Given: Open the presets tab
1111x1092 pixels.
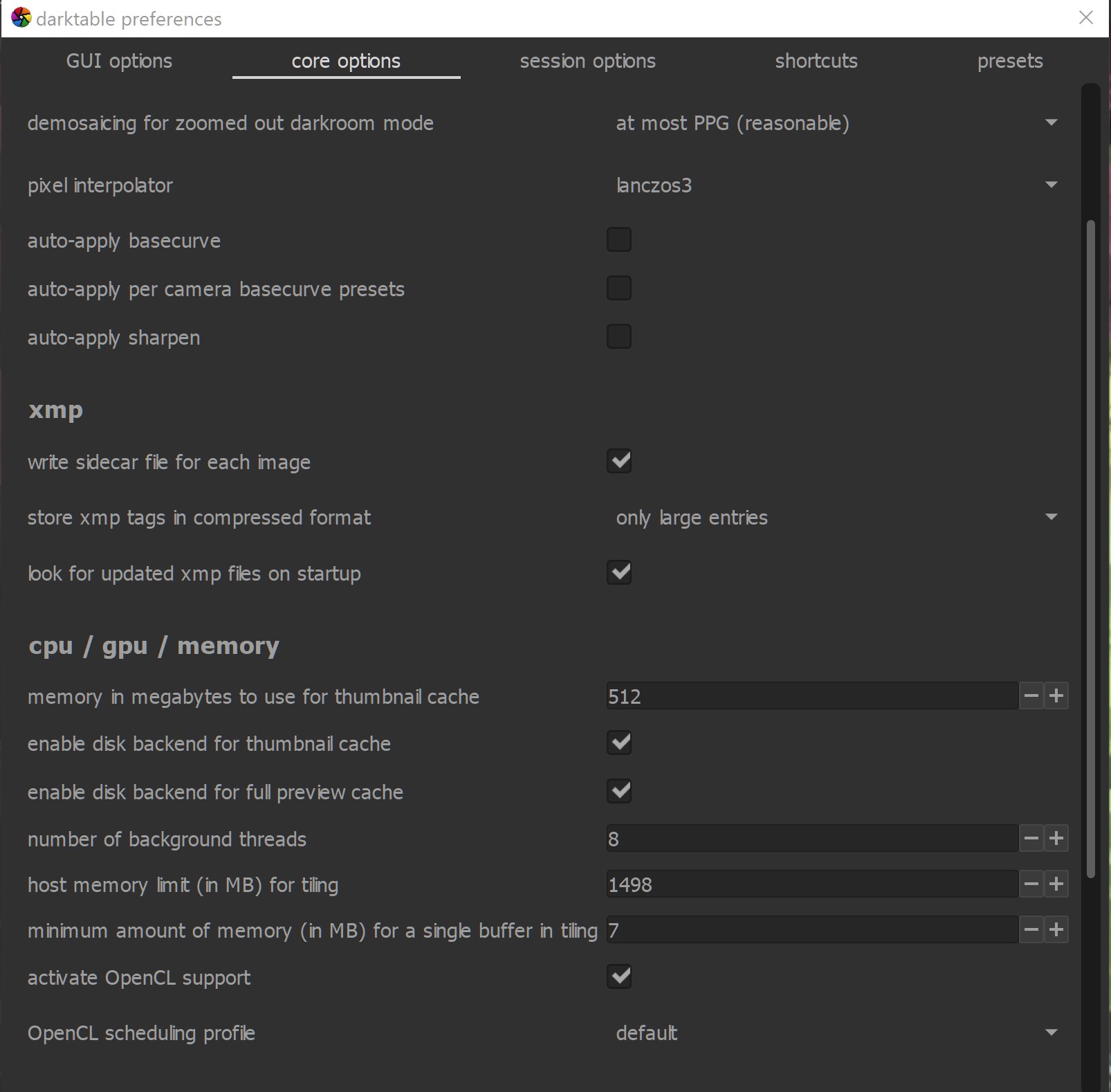Looking at the screenshot, I should pyautogui.click(x=1010, y=61).
